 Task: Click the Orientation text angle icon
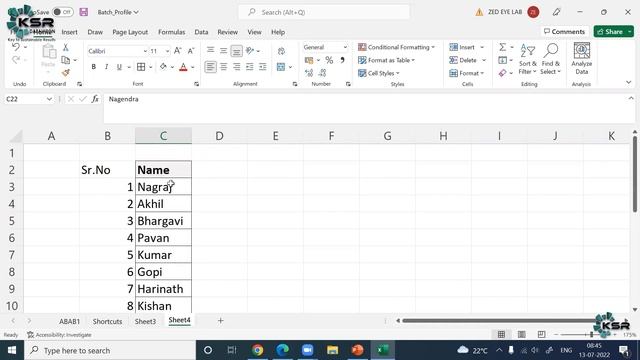coord(250,51)
